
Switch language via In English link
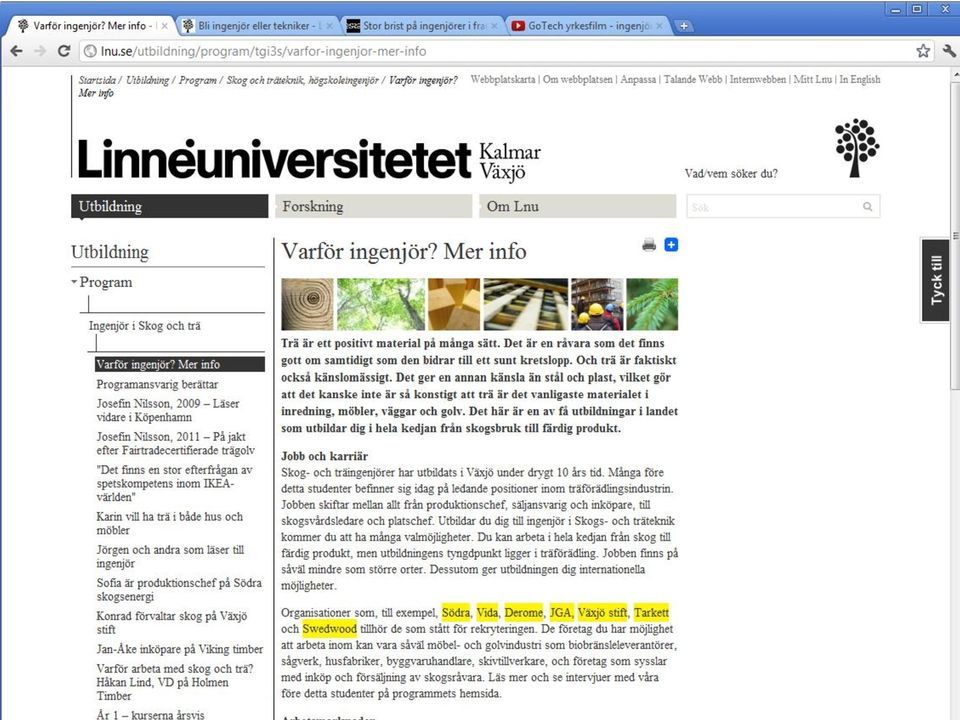coord(860,80)
